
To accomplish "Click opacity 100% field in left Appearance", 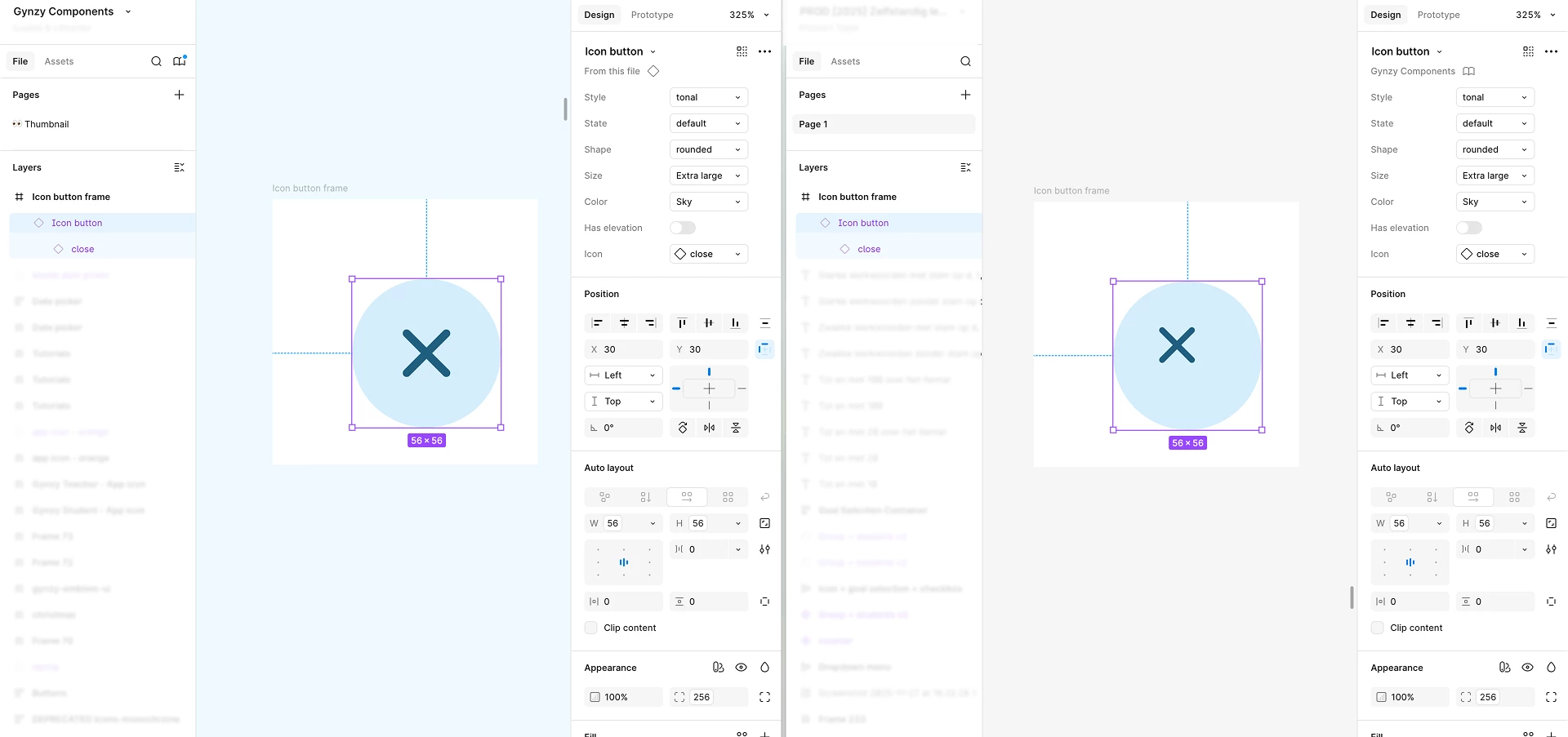I will point(624,697).
